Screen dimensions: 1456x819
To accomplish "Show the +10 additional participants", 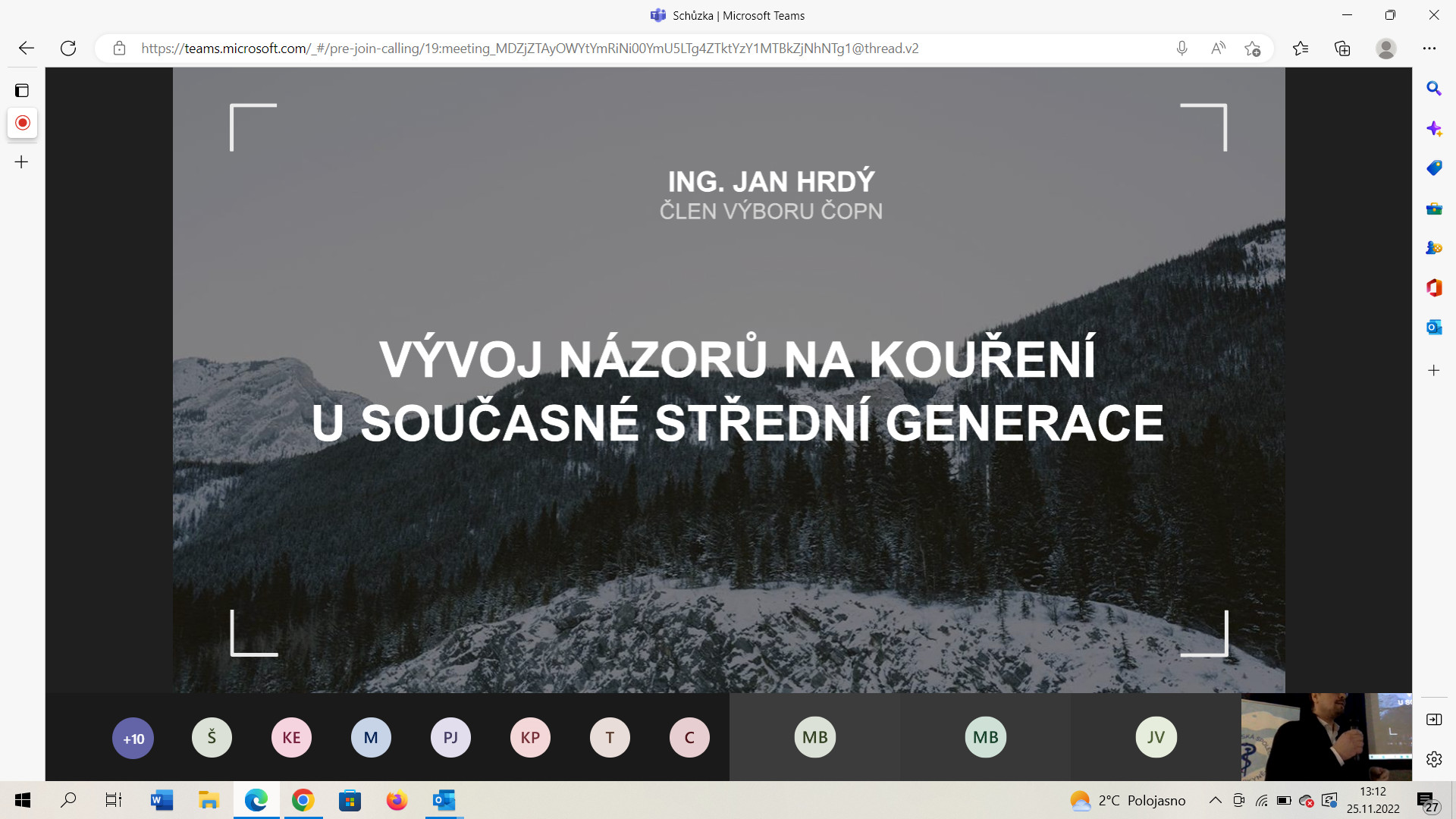I will pos(133,738).
